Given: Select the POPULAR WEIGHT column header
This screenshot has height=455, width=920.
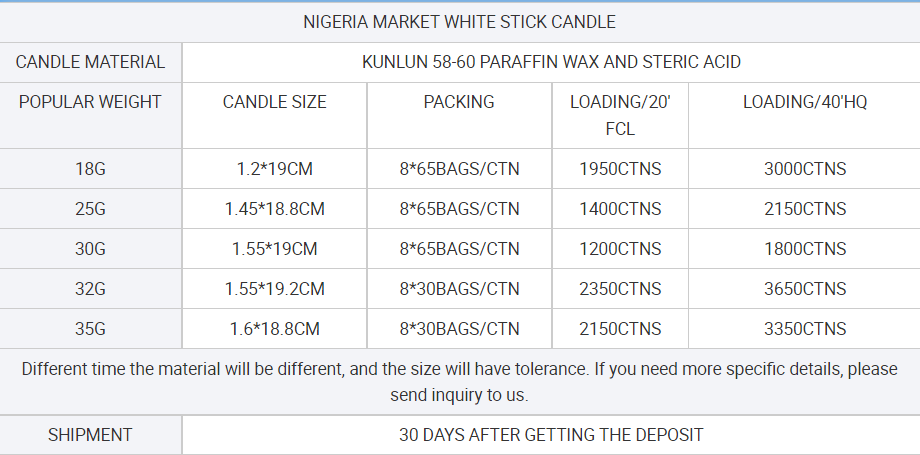Looking at the screenshot, I should point(90,115).
